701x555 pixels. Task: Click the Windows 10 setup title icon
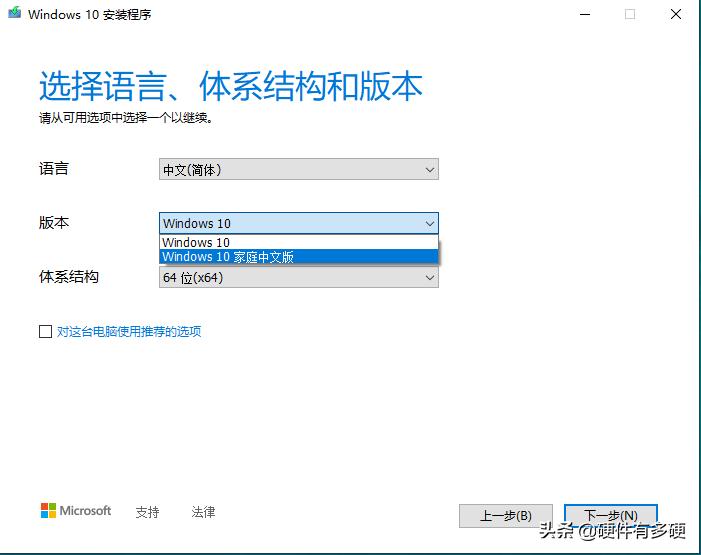(14, 13)
